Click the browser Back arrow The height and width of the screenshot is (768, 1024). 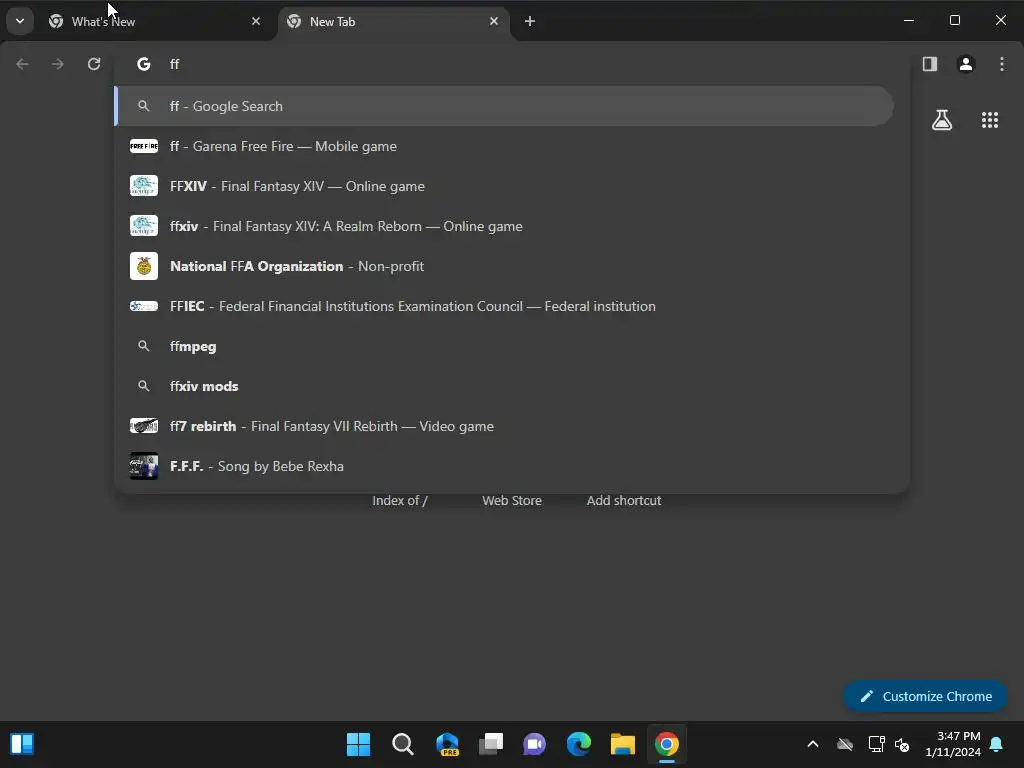click(x=22, y=64)
